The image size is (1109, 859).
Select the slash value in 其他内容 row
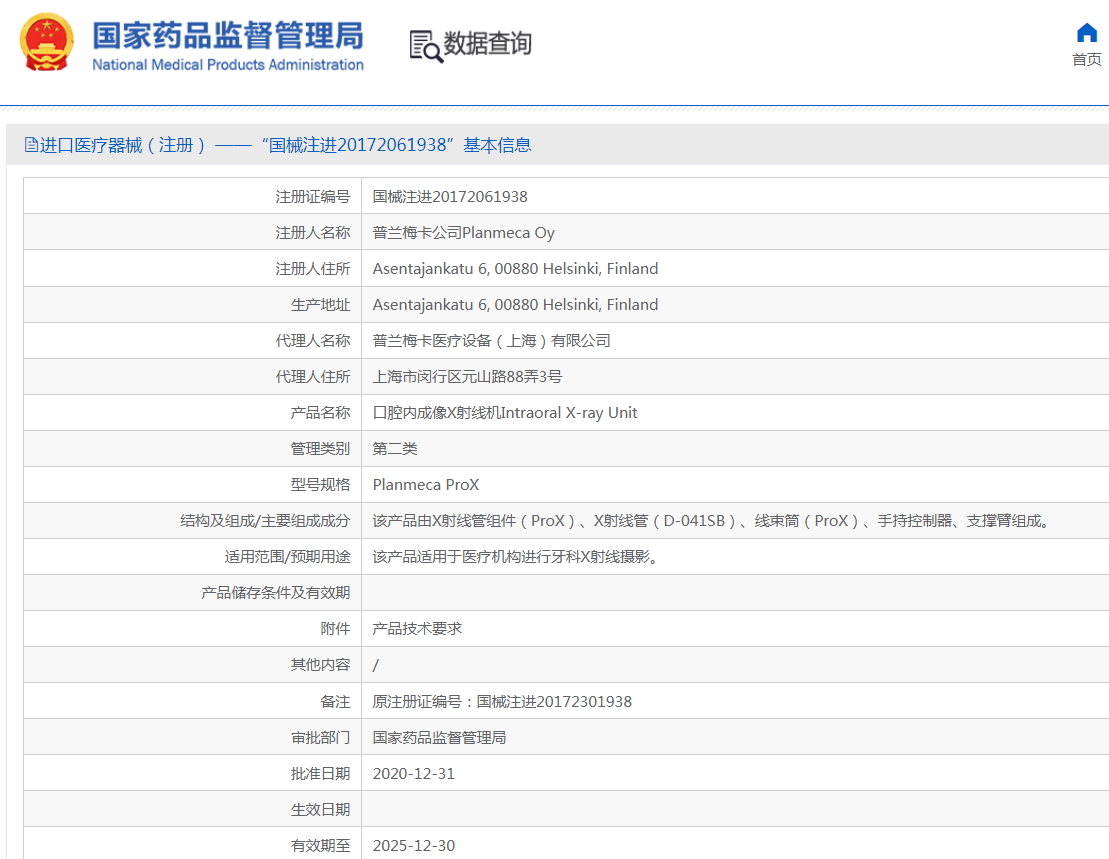(376, 665)
